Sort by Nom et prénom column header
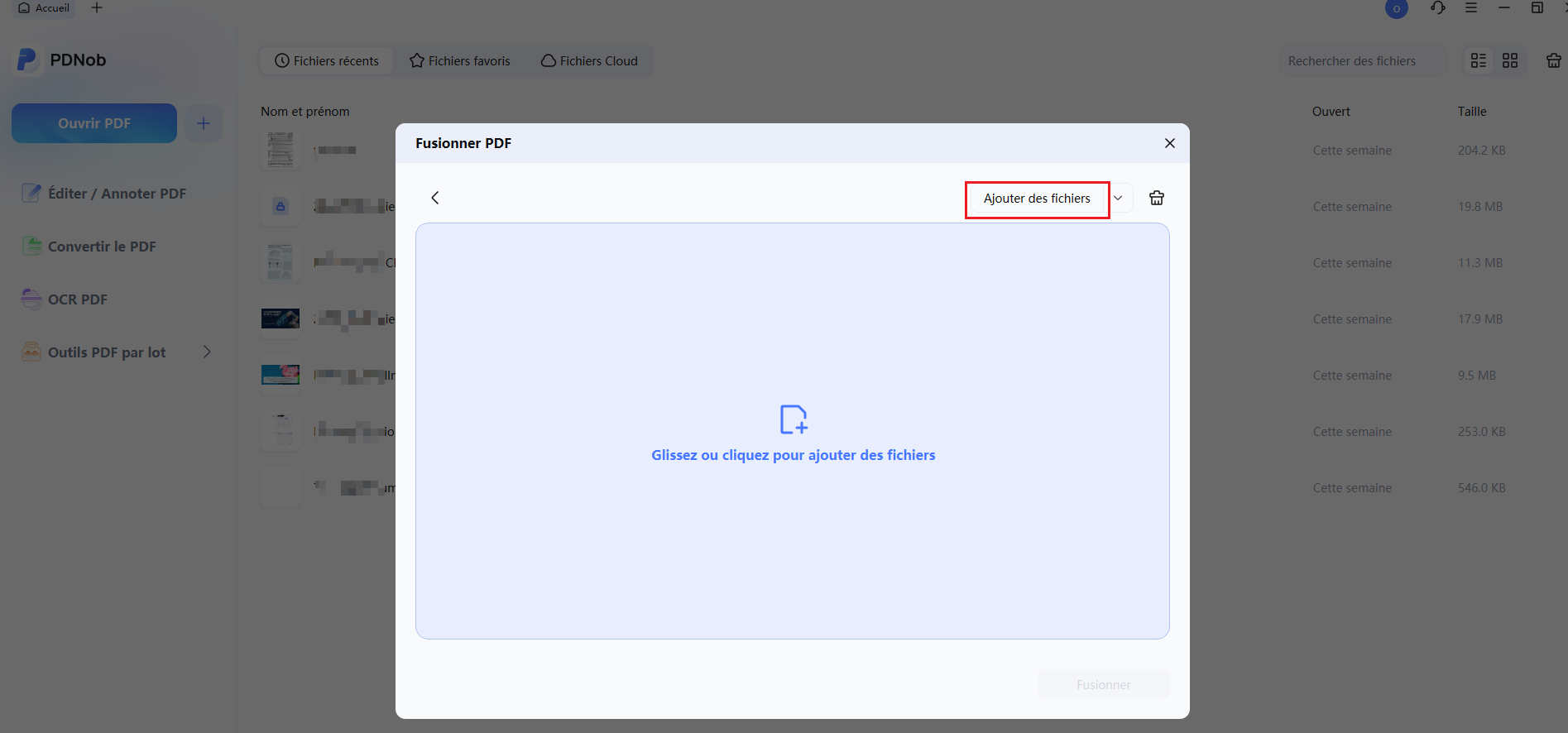This screenshot has height=733, width=1568. coord(305,112)
